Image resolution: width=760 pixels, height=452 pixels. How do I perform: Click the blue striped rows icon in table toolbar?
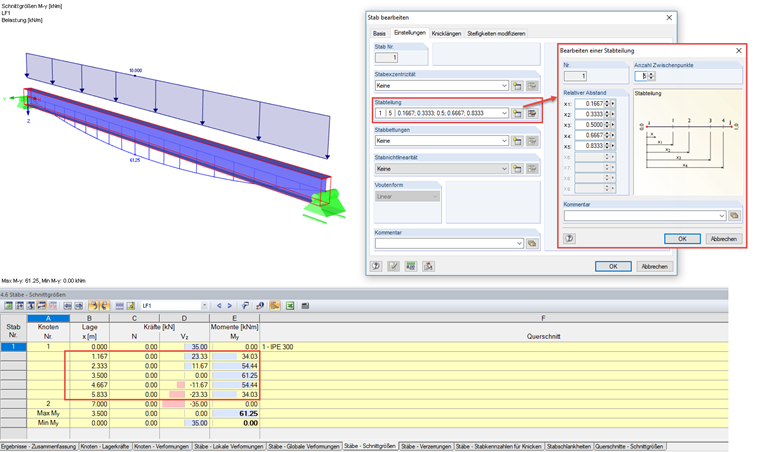(119, 306)
